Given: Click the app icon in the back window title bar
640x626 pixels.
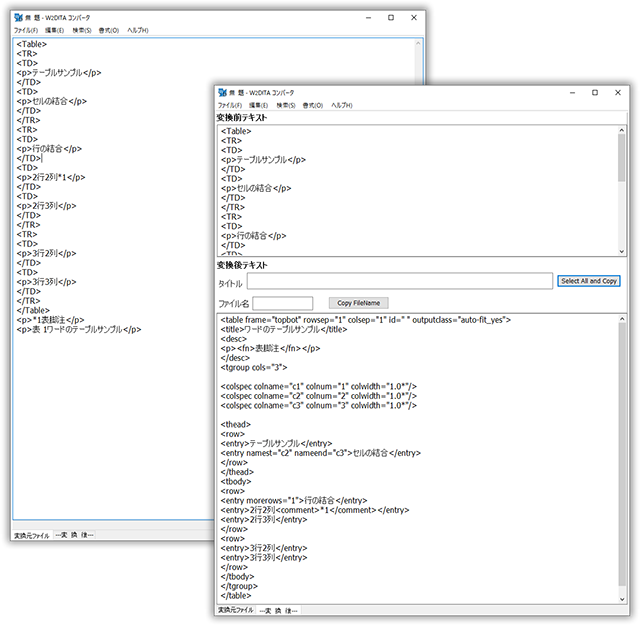Looking at the screenshot, I should click(x=18, y=18).
